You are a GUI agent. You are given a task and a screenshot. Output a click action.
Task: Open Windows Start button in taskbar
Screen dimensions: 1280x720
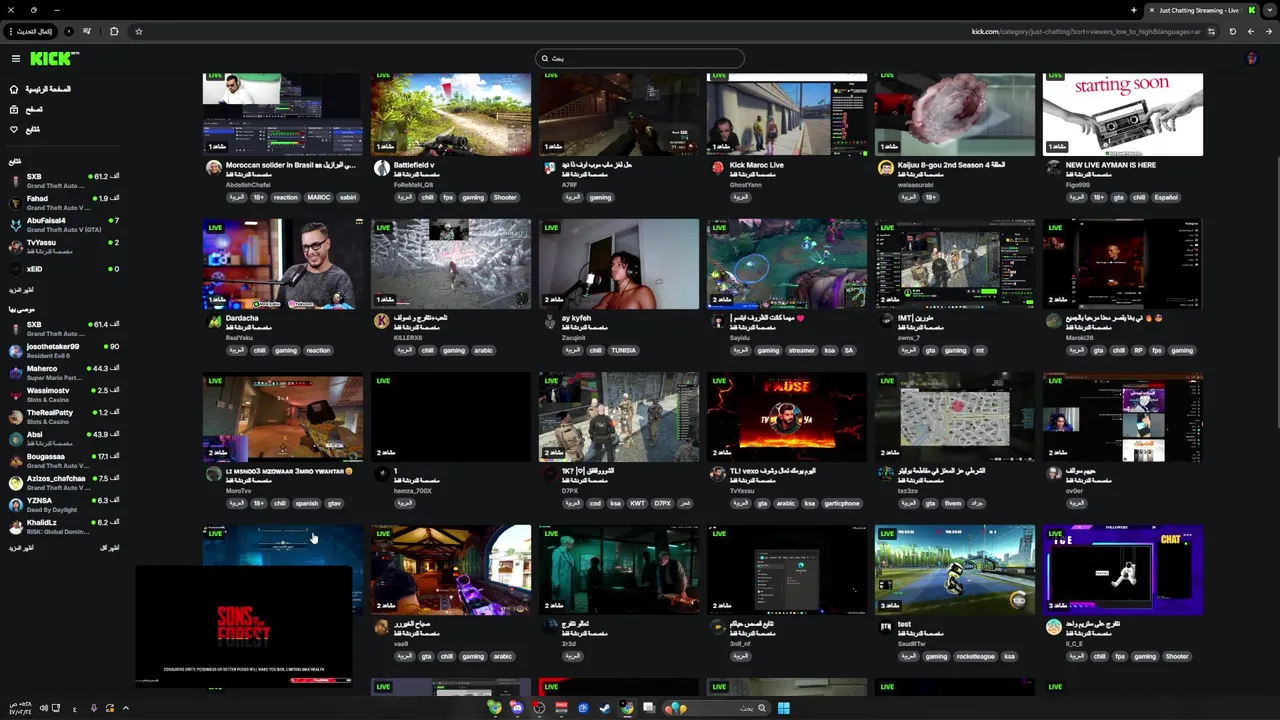click(x=783, y=708)
